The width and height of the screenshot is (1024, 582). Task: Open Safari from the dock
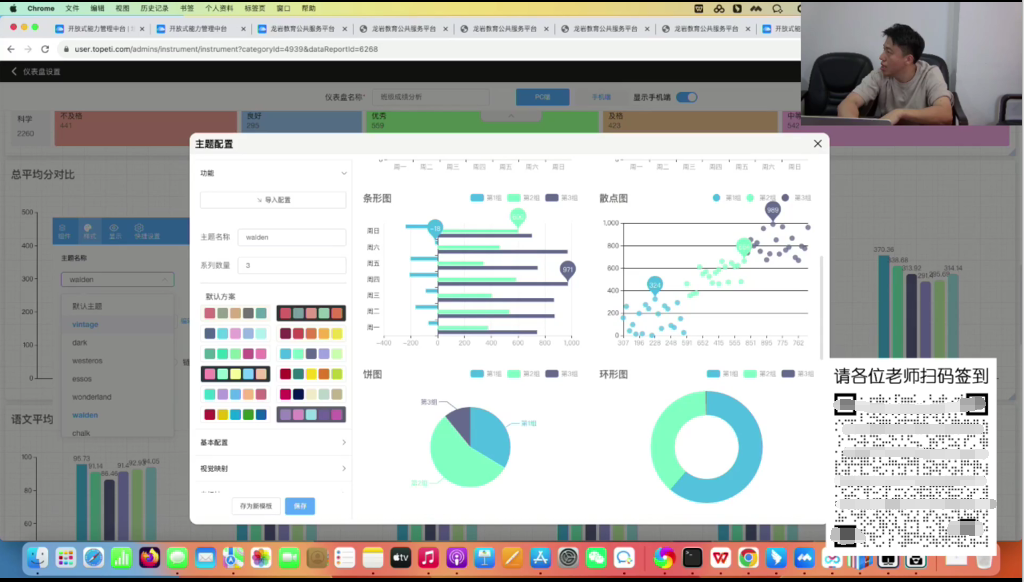click(x=93, y=557)
